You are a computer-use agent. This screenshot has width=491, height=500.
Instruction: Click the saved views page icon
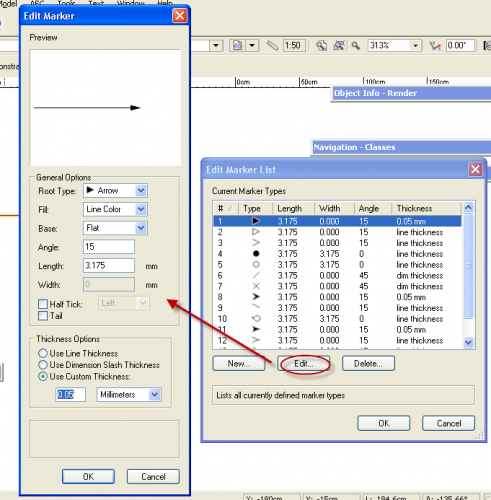pos(237,45)
